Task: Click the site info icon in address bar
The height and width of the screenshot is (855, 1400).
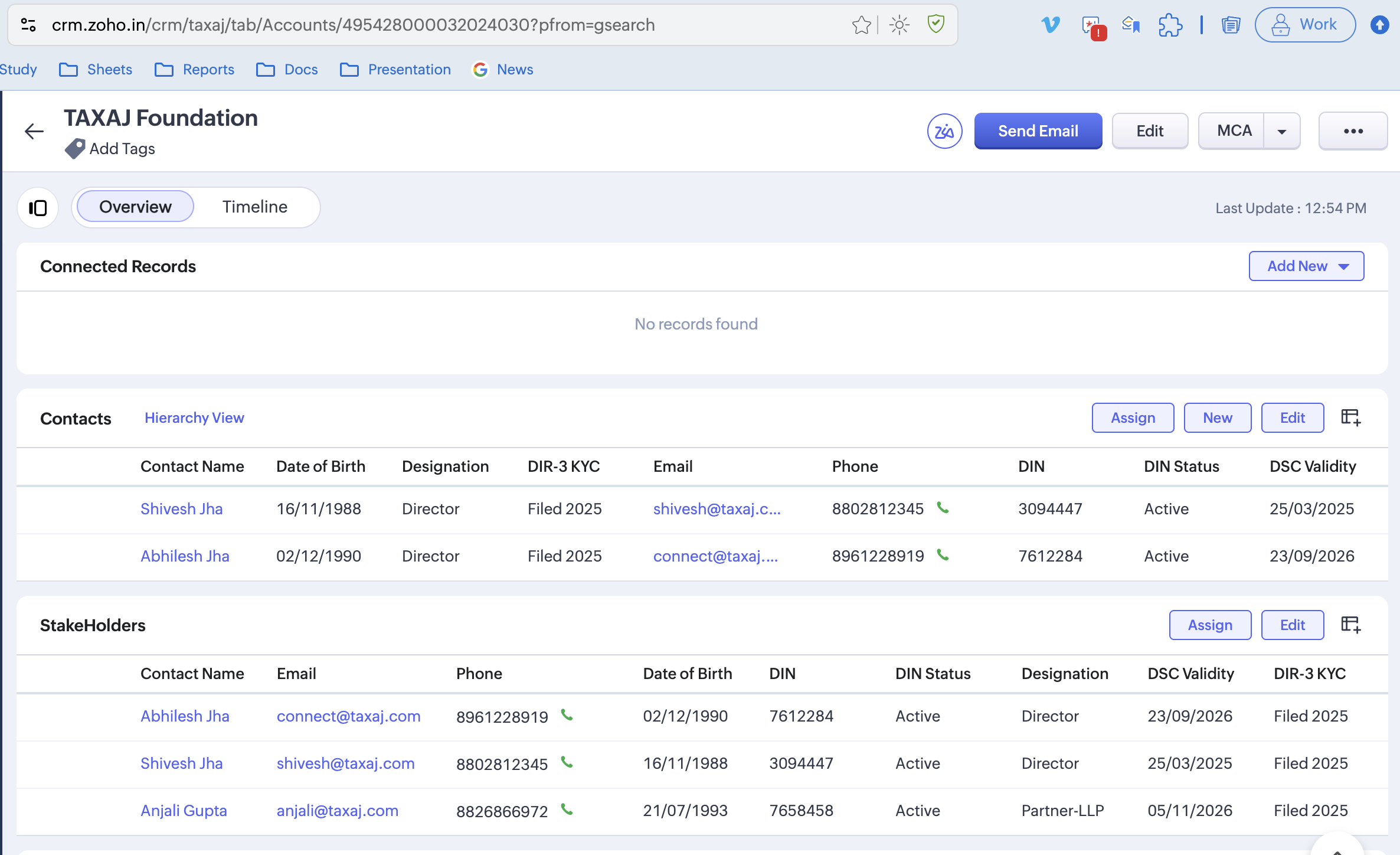Action: click(x=28, y=25)
